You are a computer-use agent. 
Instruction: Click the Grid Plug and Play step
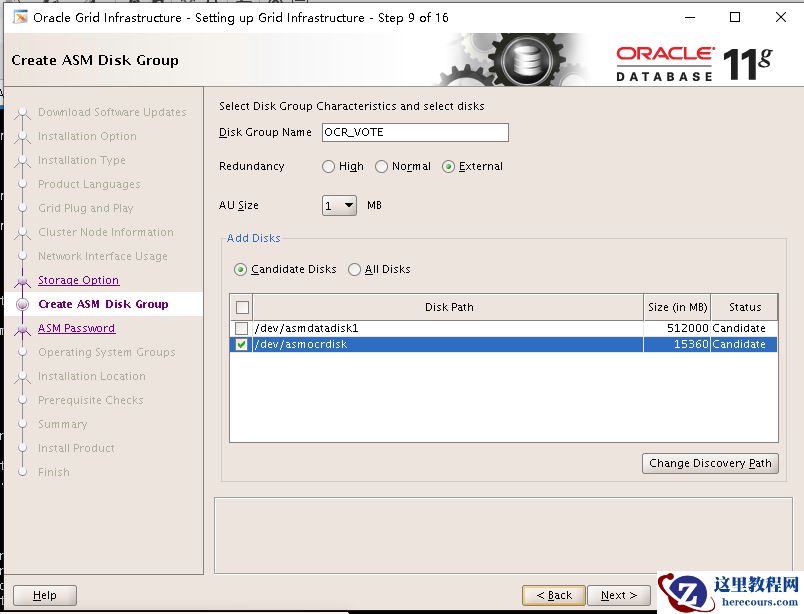tap(85, 208)
